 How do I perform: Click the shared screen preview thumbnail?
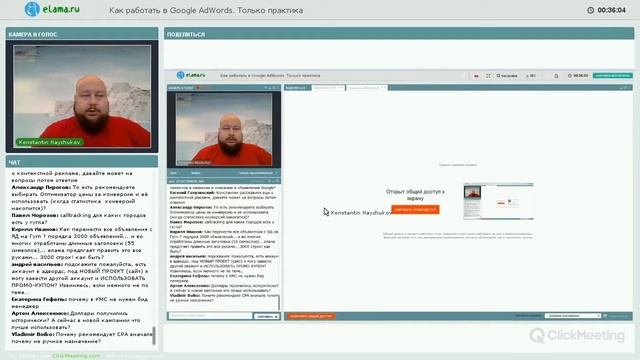click(498, 201)
